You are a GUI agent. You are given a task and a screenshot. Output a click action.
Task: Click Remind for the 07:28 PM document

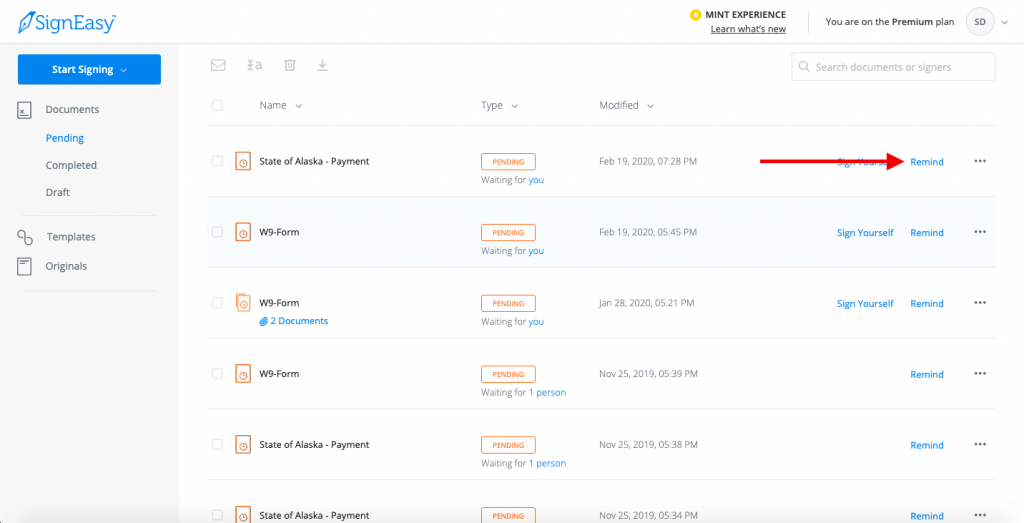pyautogui.click(x=927, y=162)
